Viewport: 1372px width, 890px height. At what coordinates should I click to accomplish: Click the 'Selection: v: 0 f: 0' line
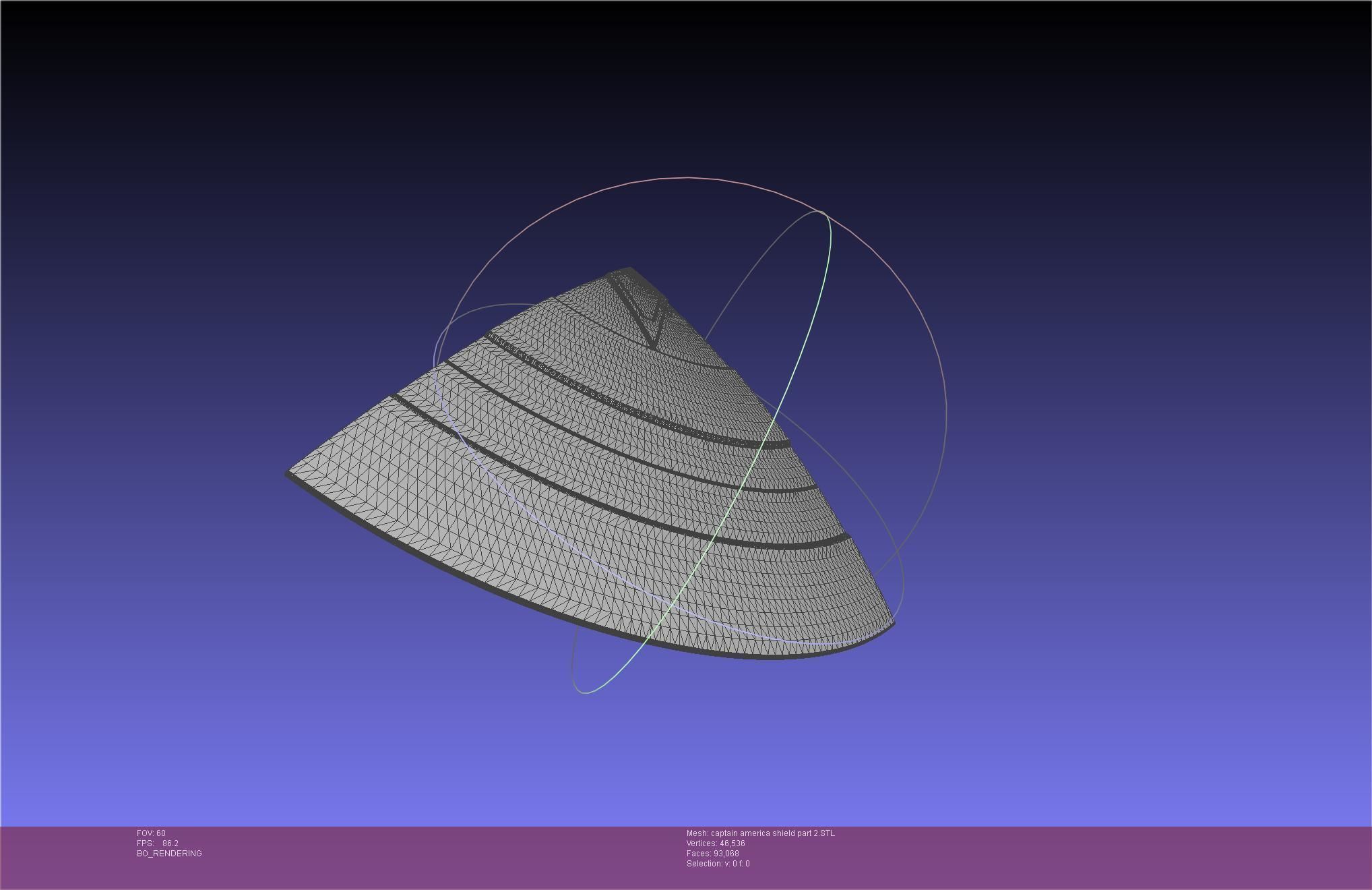pyautogui.click(x=718, y=864)
